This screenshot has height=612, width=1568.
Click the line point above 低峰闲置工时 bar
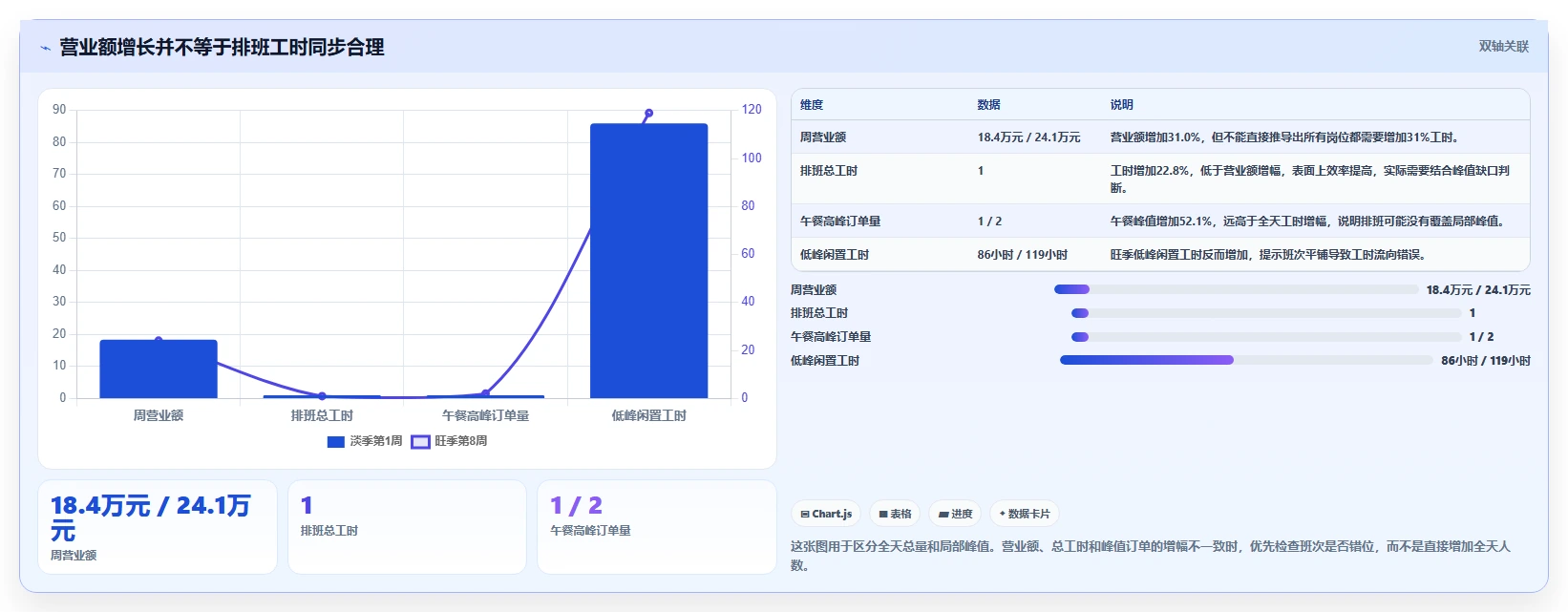[x=648, y=113]
